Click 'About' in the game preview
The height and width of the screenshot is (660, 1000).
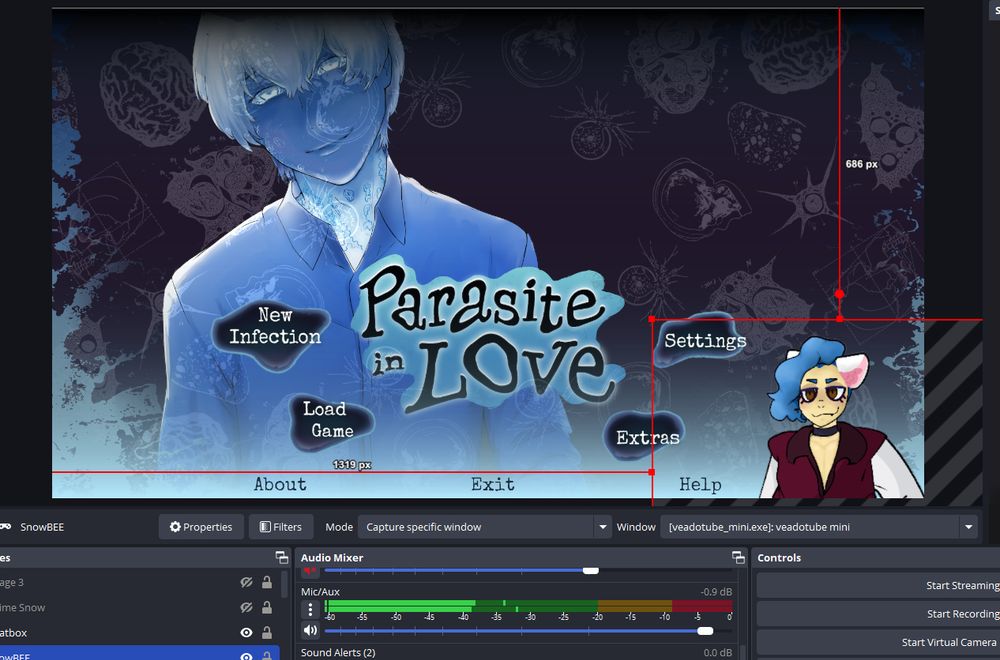coord(280,485)
